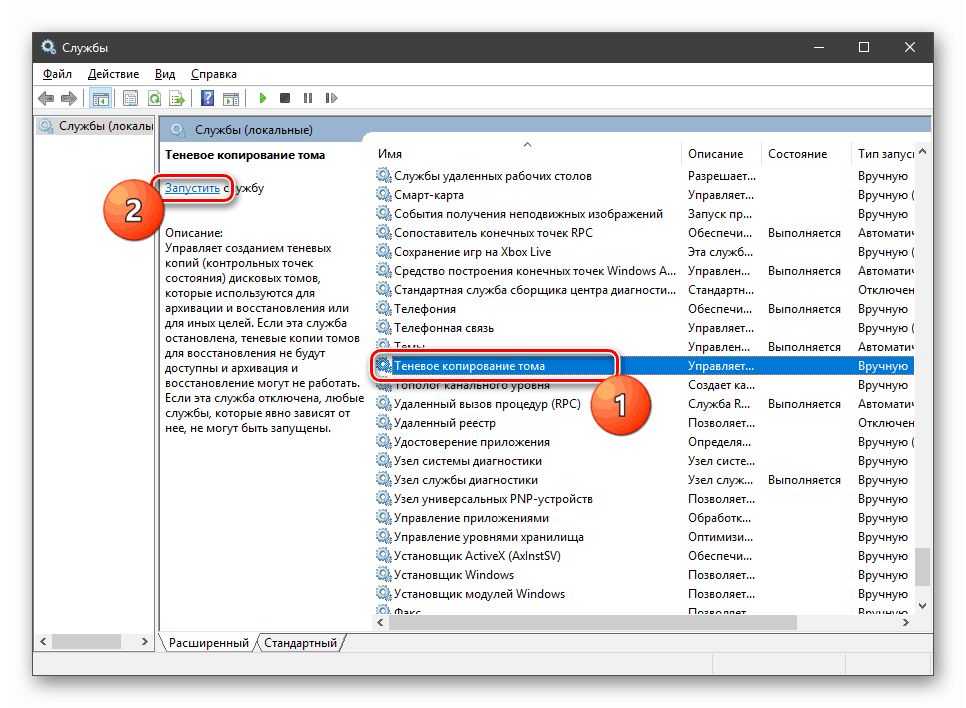
Task: Pause the service via the pause icon
Action: 307,97
